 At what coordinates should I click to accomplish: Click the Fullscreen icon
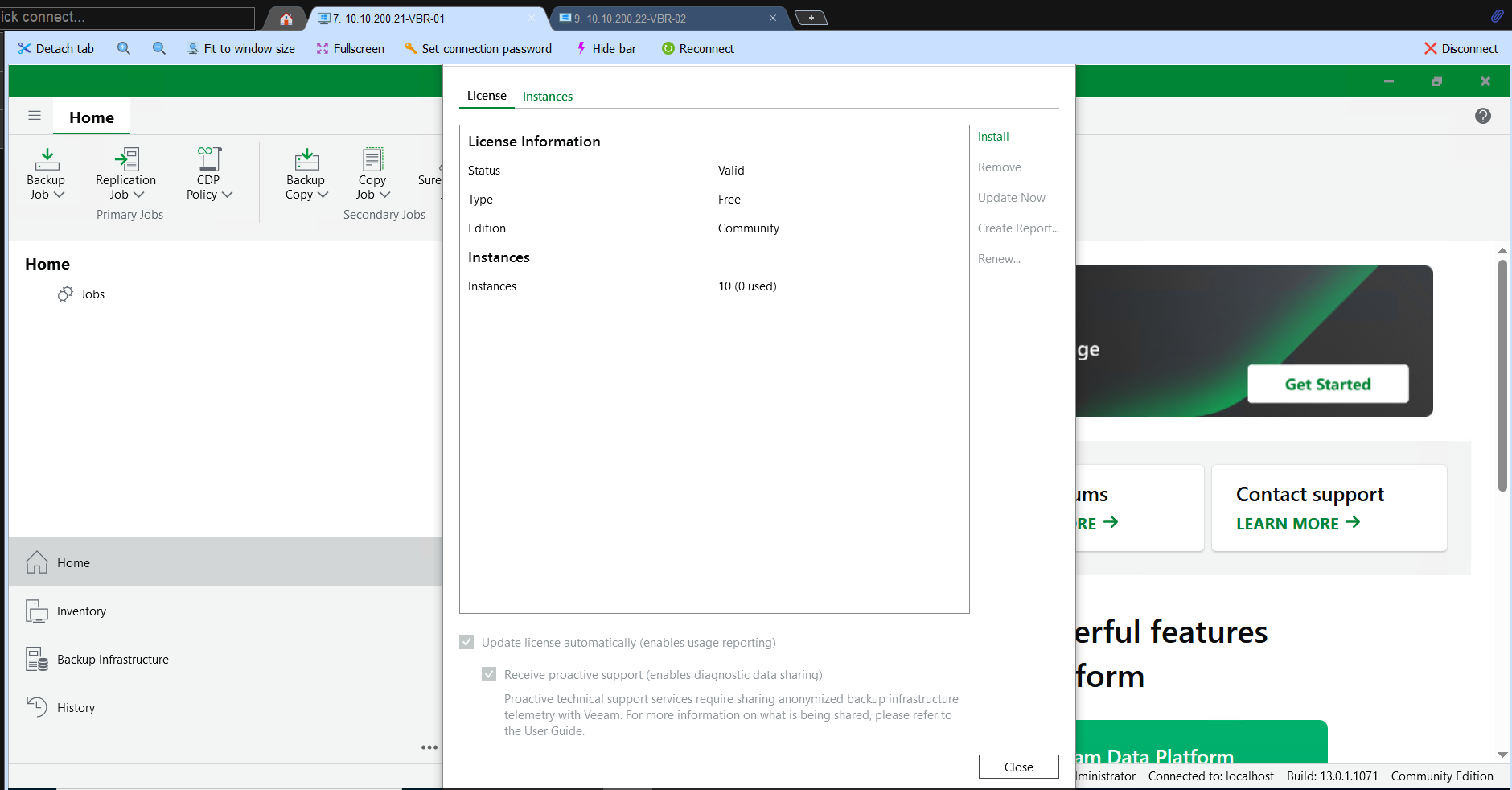coord(323,48)
